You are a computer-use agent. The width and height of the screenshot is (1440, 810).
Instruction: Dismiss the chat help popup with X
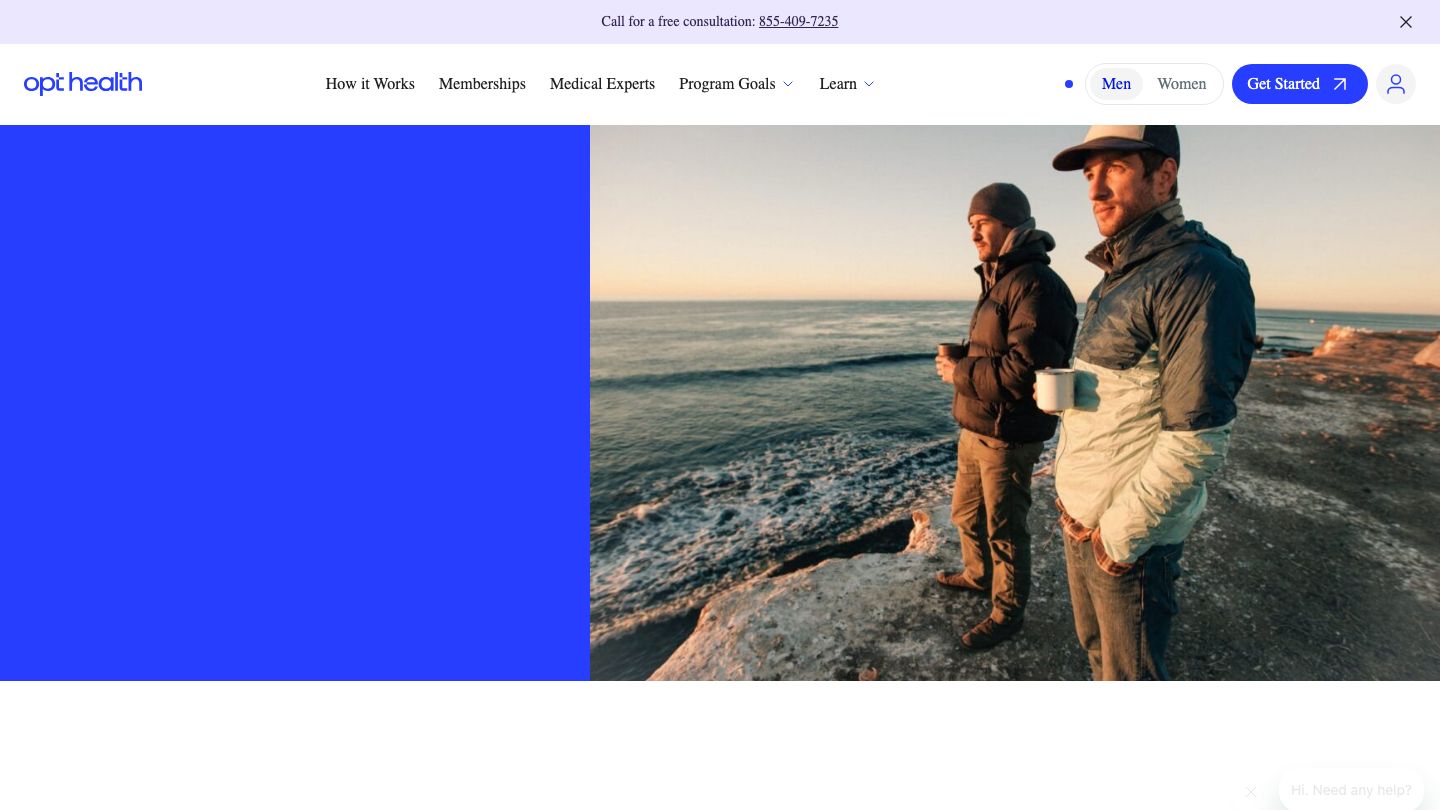(x=1251, y=792)
